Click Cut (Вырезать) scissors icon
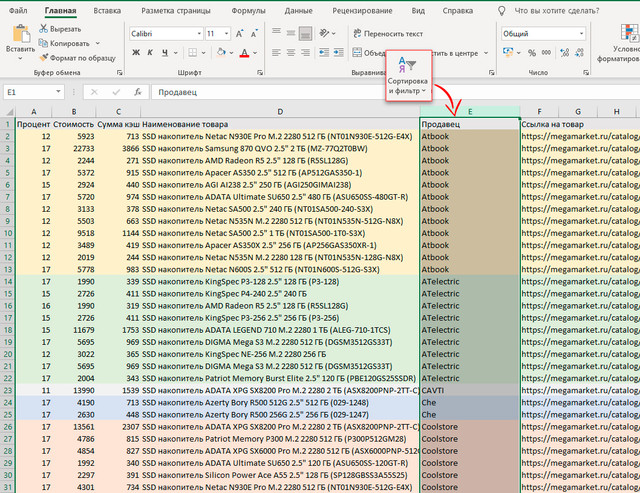Screen dimensions: 640x493 [43, 29]
